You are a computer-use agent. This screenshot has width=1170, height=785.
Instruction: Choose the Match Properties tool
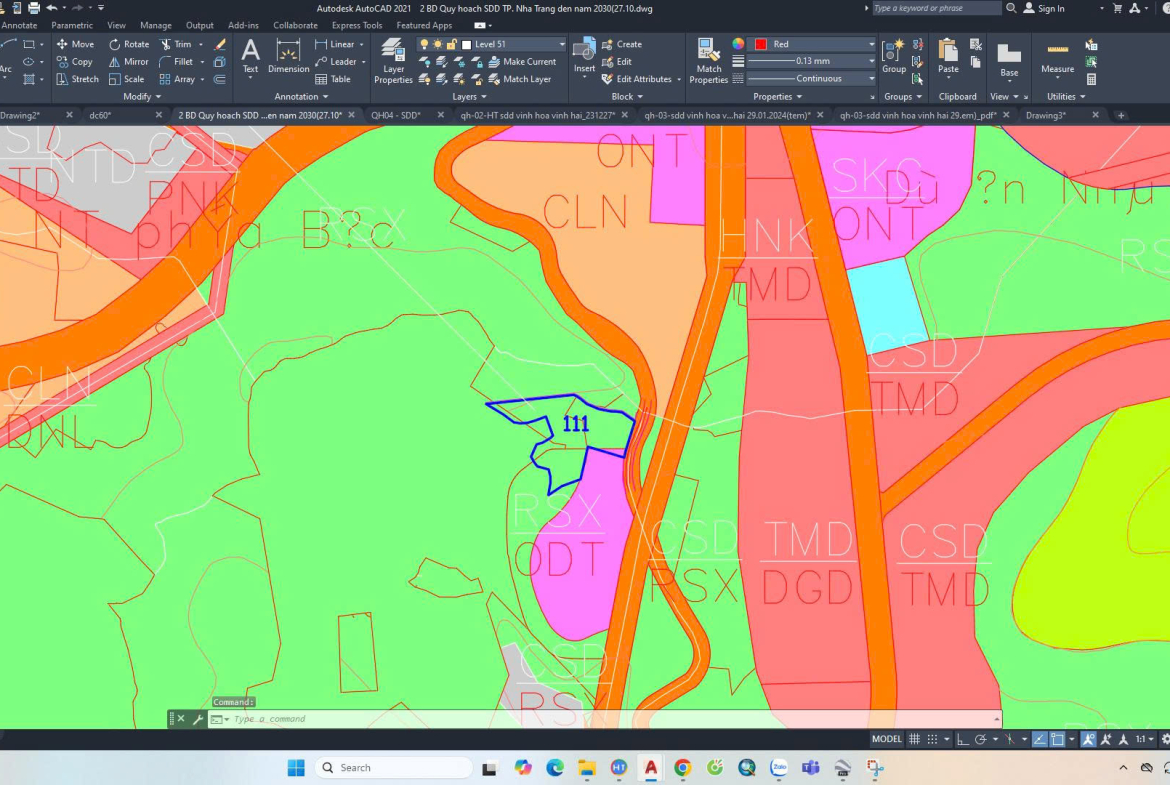pyautogui.click(x=708, y=62)
